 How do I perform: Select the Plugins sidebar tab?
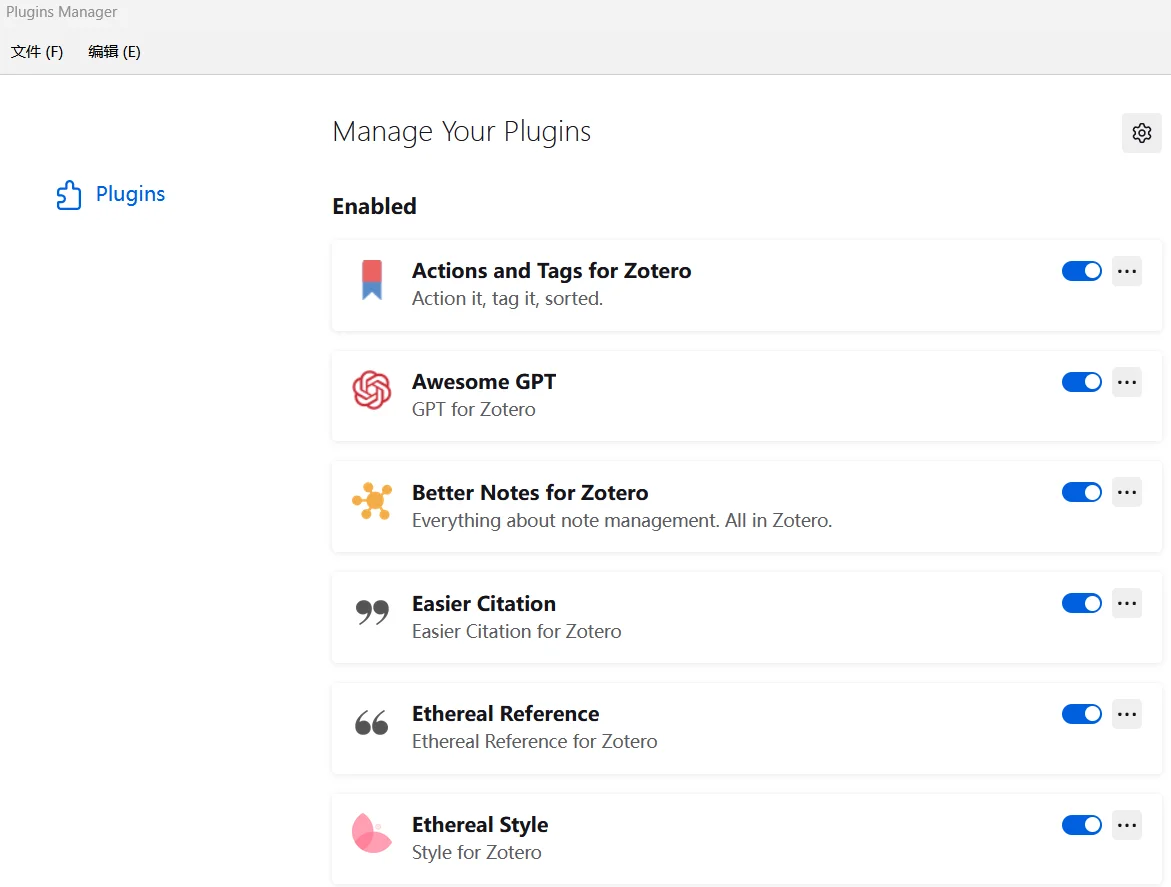coord(130,194)
